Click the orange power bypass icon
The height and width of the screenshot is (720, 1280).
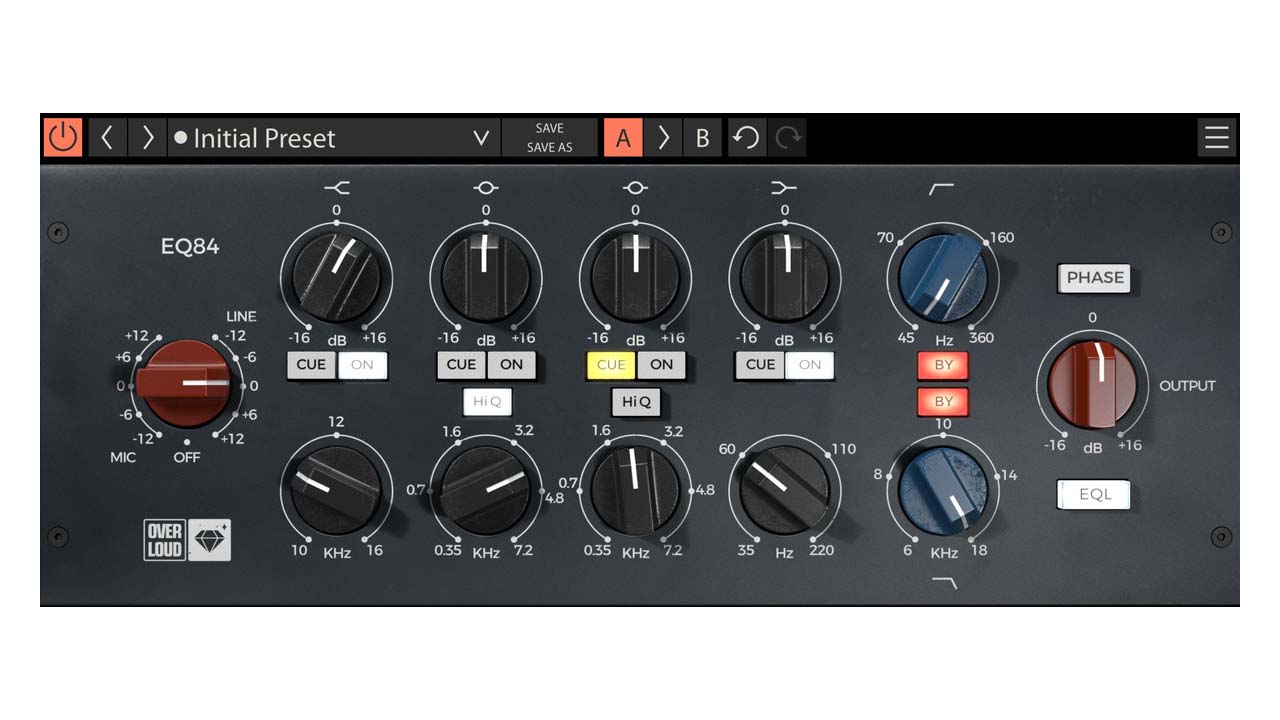pos(62,138)
